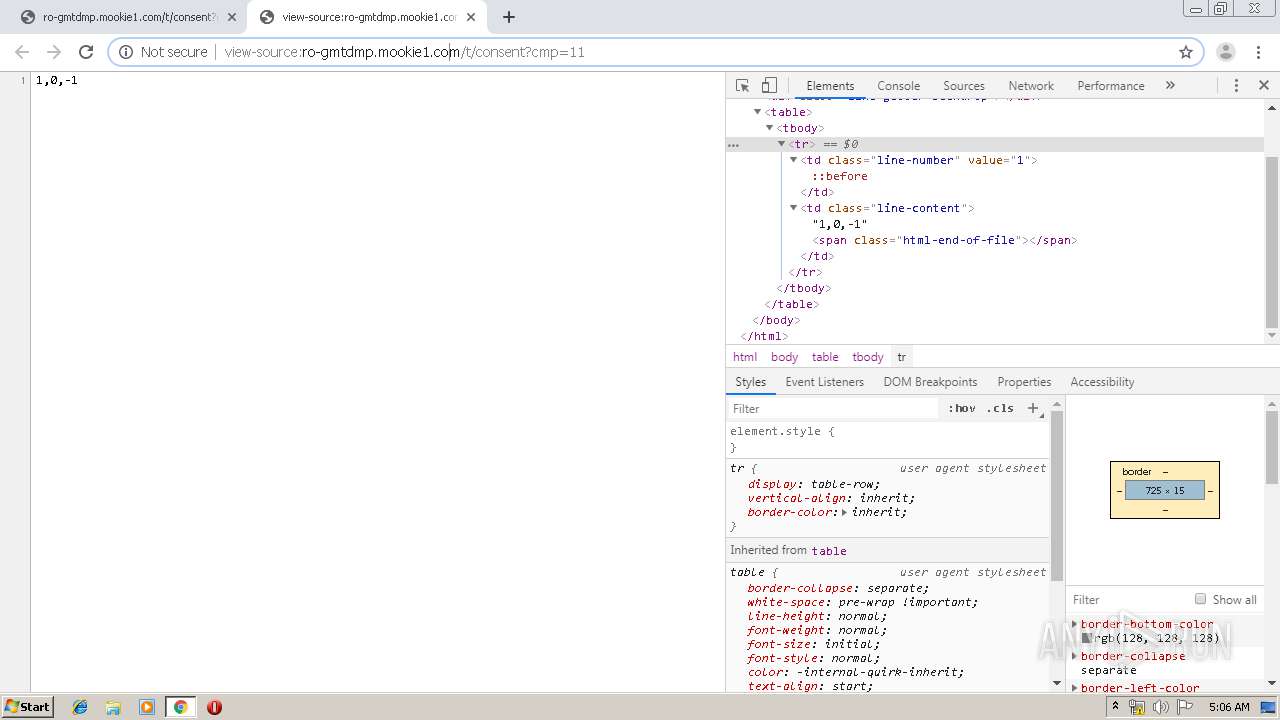Reload the current page

(86, 52)
